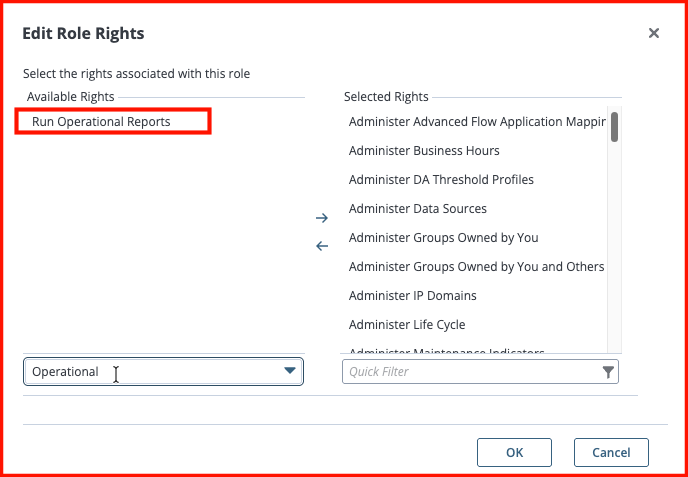
Task: Open the Operational dropdown arrow
Action: coord(290,371)
